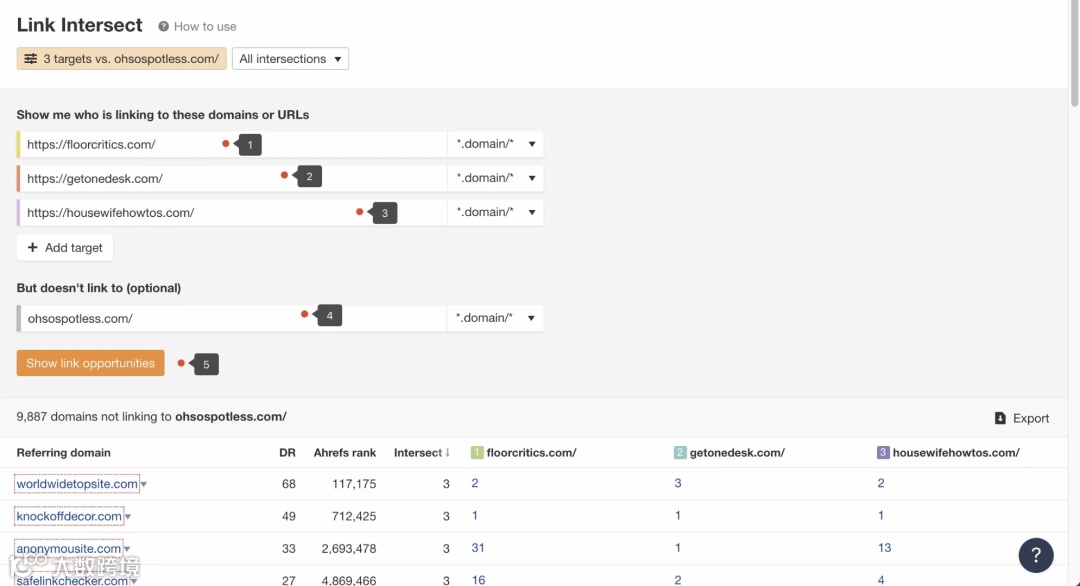Expand dropdown arrow next to knockoffdecor.com
This screenshot has width=1080, height=586.
[x=128, y=516]
